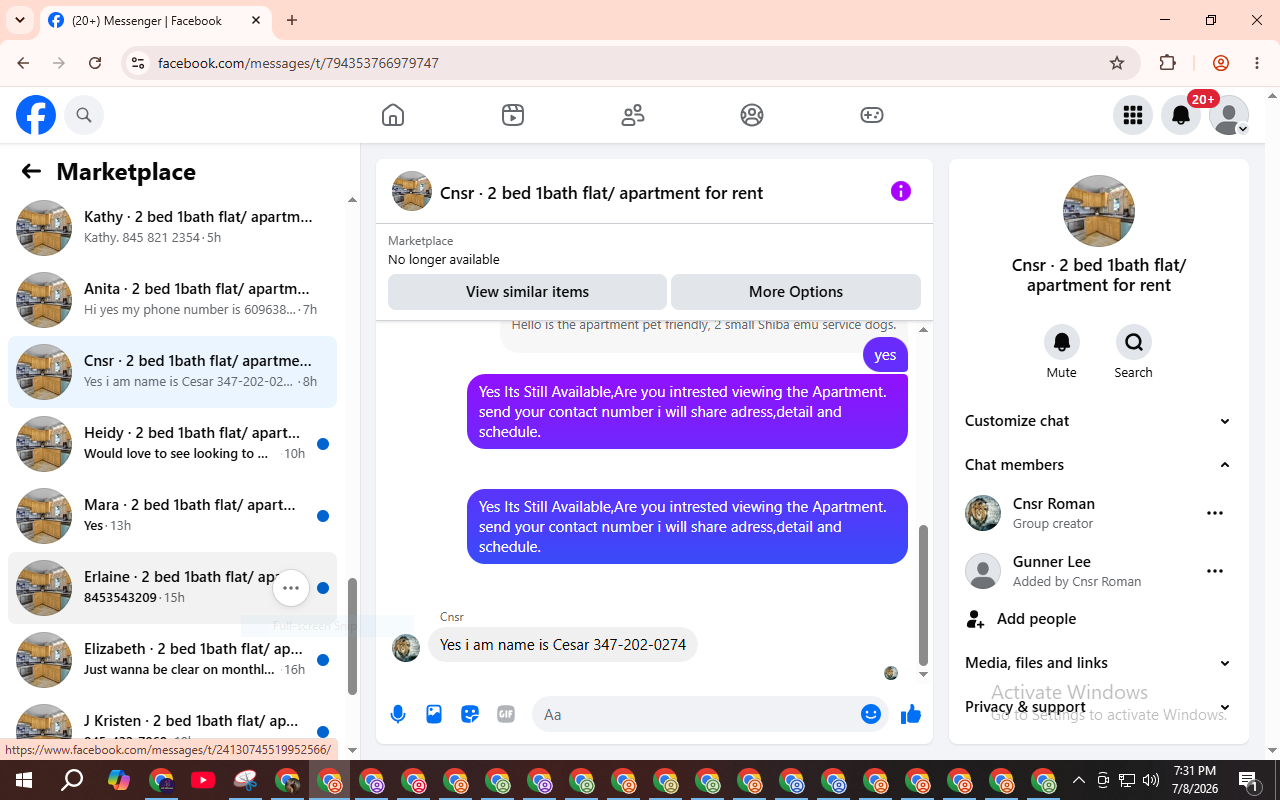
Task: Collapse the Chat members section
Action: [1099, 465]
